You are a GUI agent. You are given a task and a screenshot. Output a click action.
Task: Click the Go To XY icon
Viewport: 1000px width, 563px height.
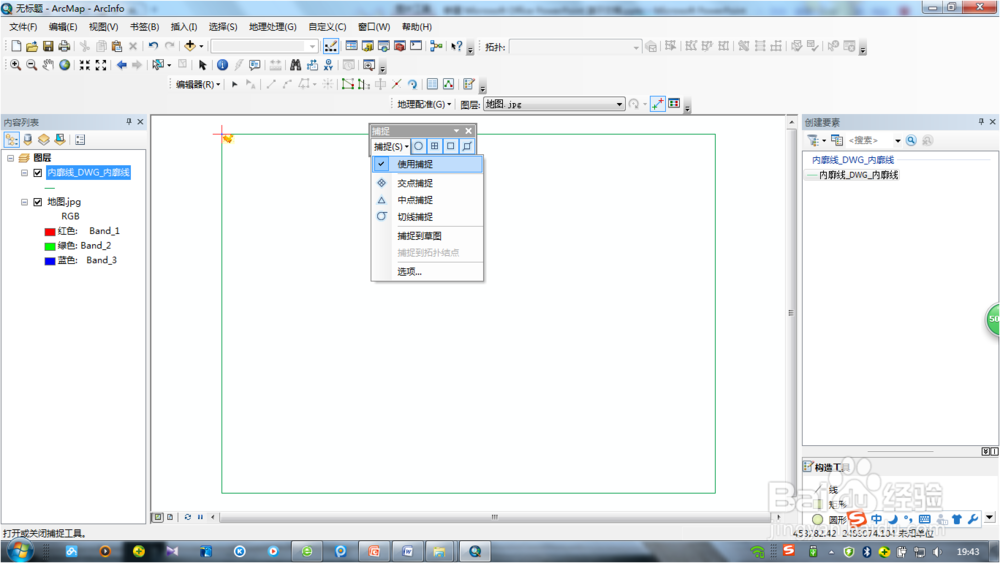click(328, 65)
